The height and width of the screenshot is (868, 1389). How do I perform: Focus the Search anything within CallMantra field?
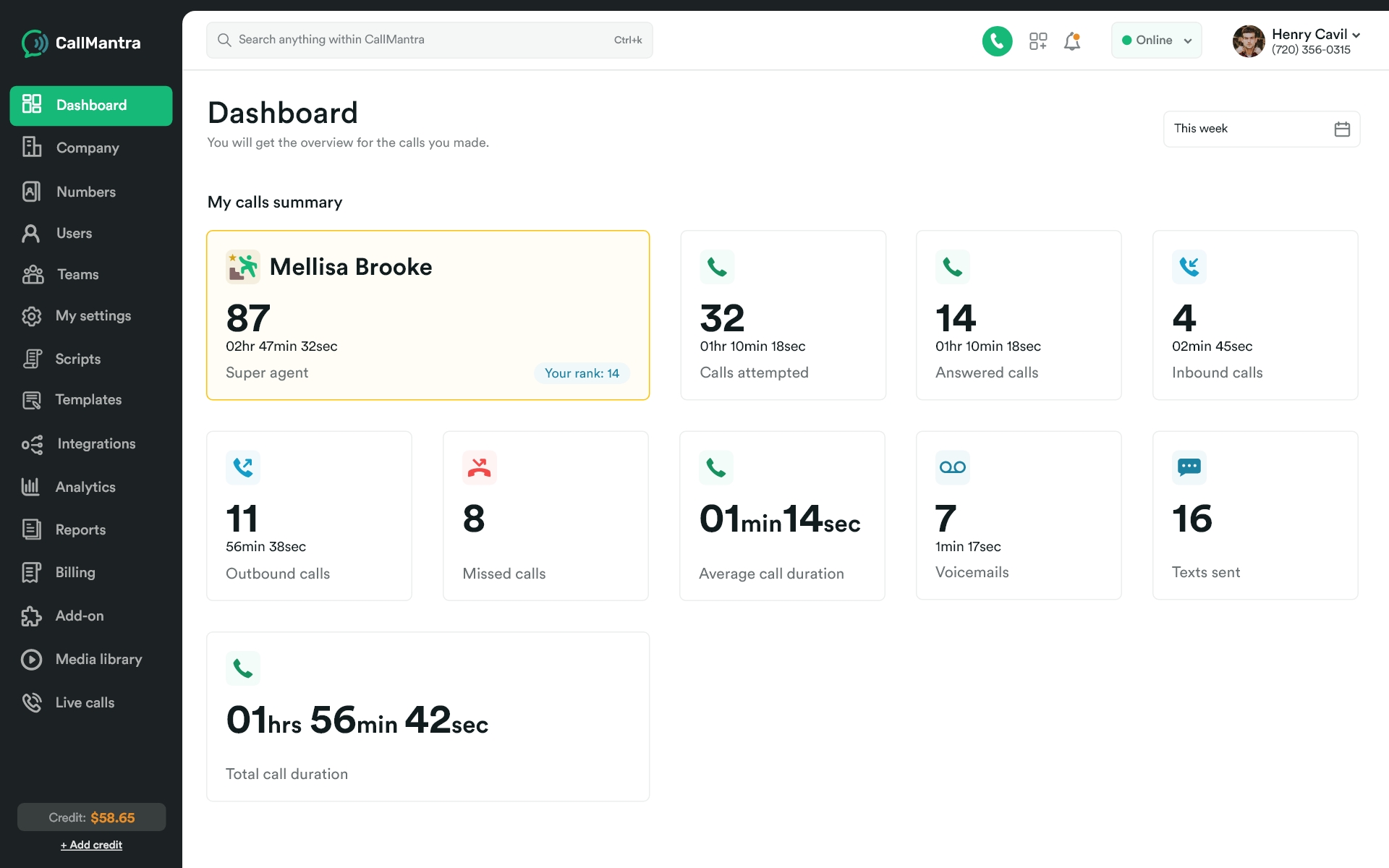tap(420, 40)
